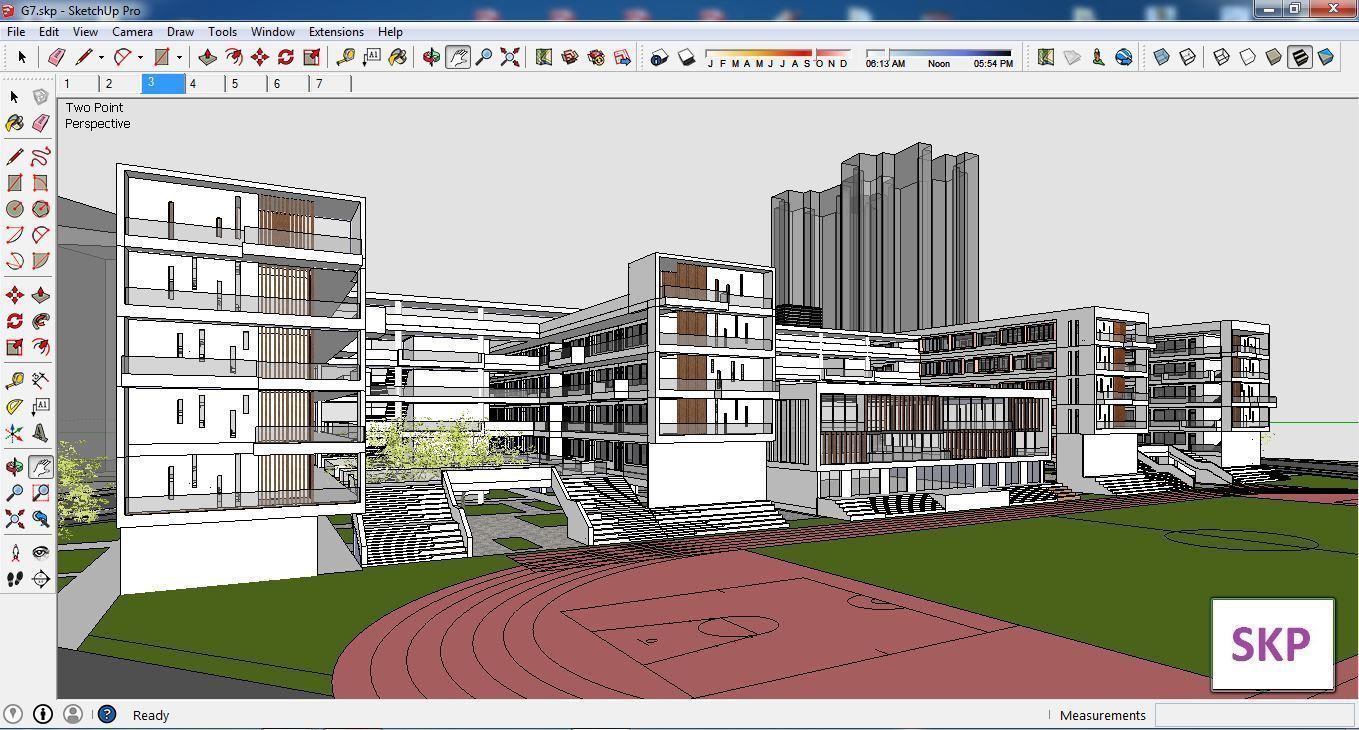Adjust the shadow date month slider
The height and width of the screenshot is (730, 1359).
[x=778, y=53]
